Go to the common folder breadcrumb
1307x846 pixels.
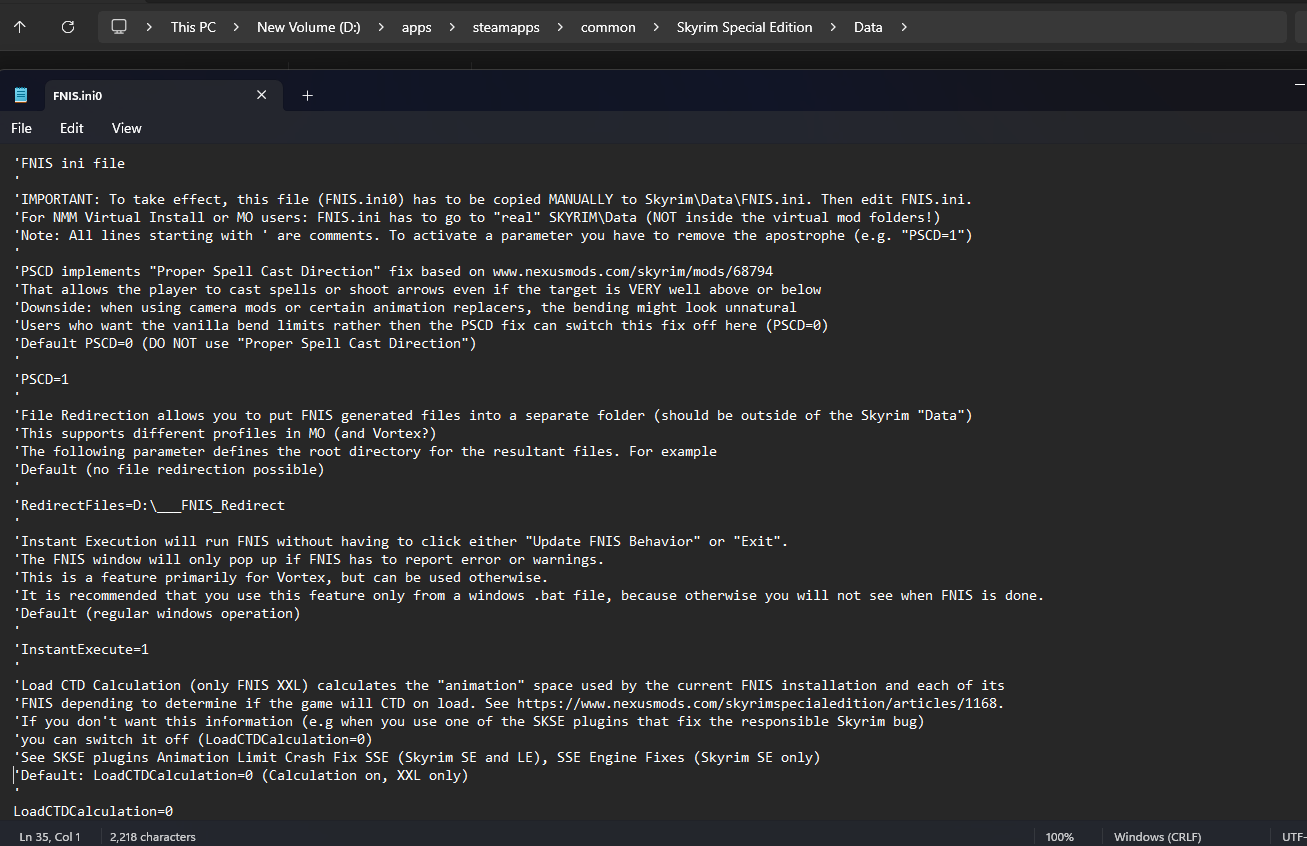tap(608, 27)
